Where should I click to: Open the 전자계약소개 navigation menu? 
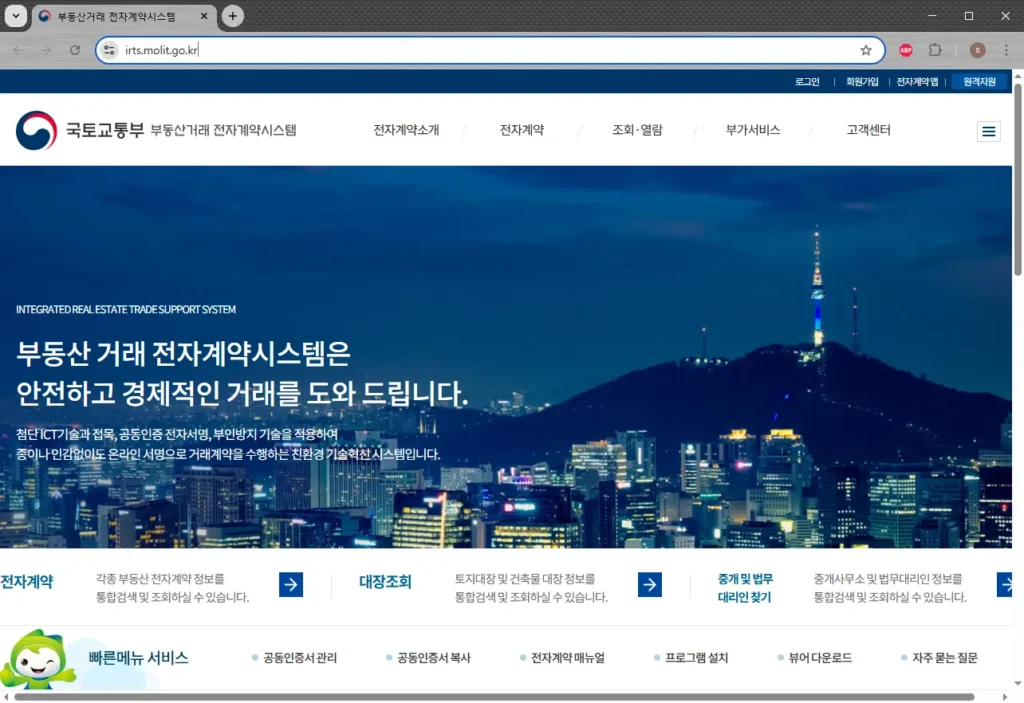coord(406,129)
